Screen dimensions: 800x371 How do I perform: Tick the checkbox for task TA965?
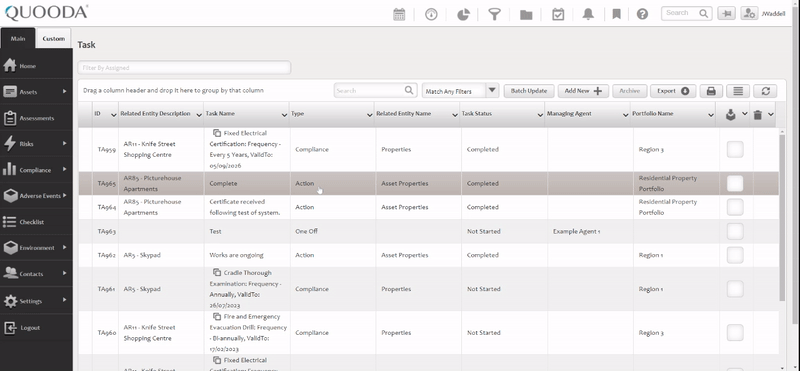pyautogui.click(x=735, y=183)
